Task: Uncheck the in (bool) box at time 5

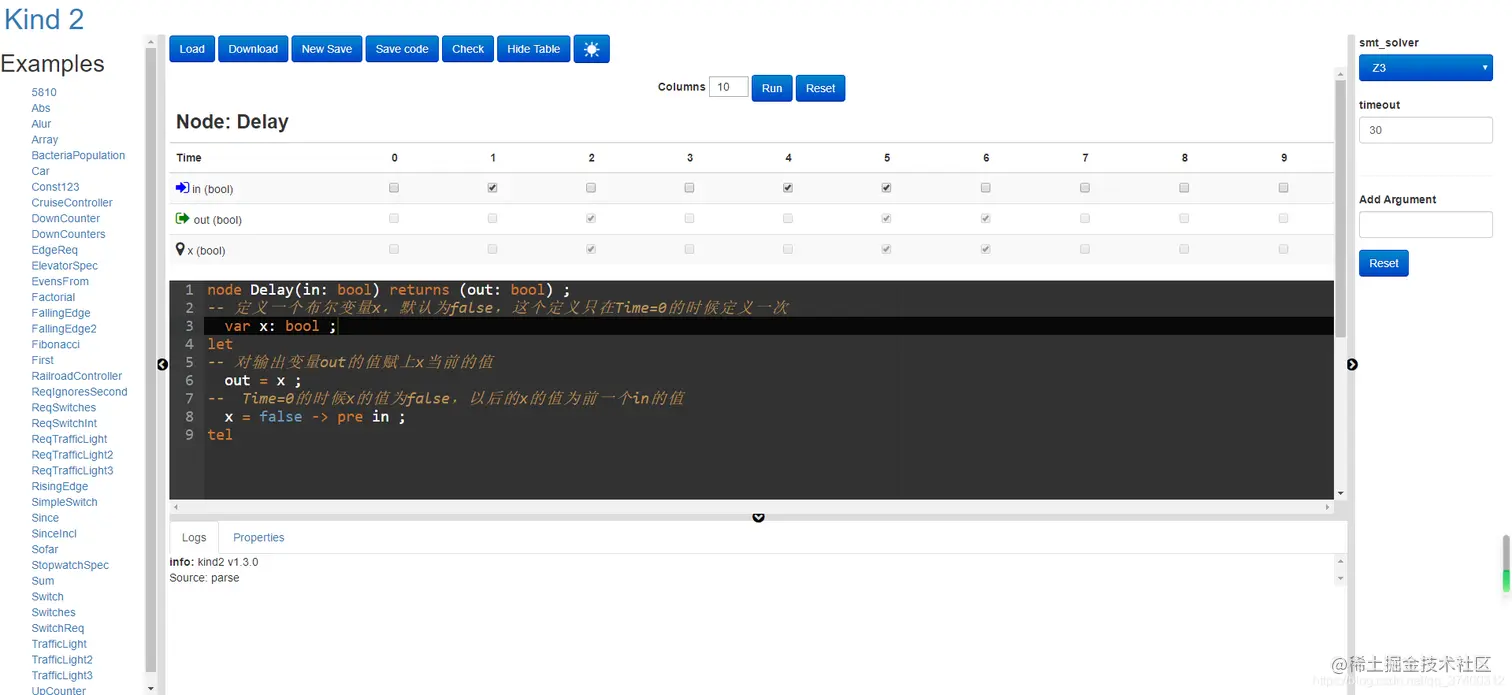Action: tap(886, 188)
